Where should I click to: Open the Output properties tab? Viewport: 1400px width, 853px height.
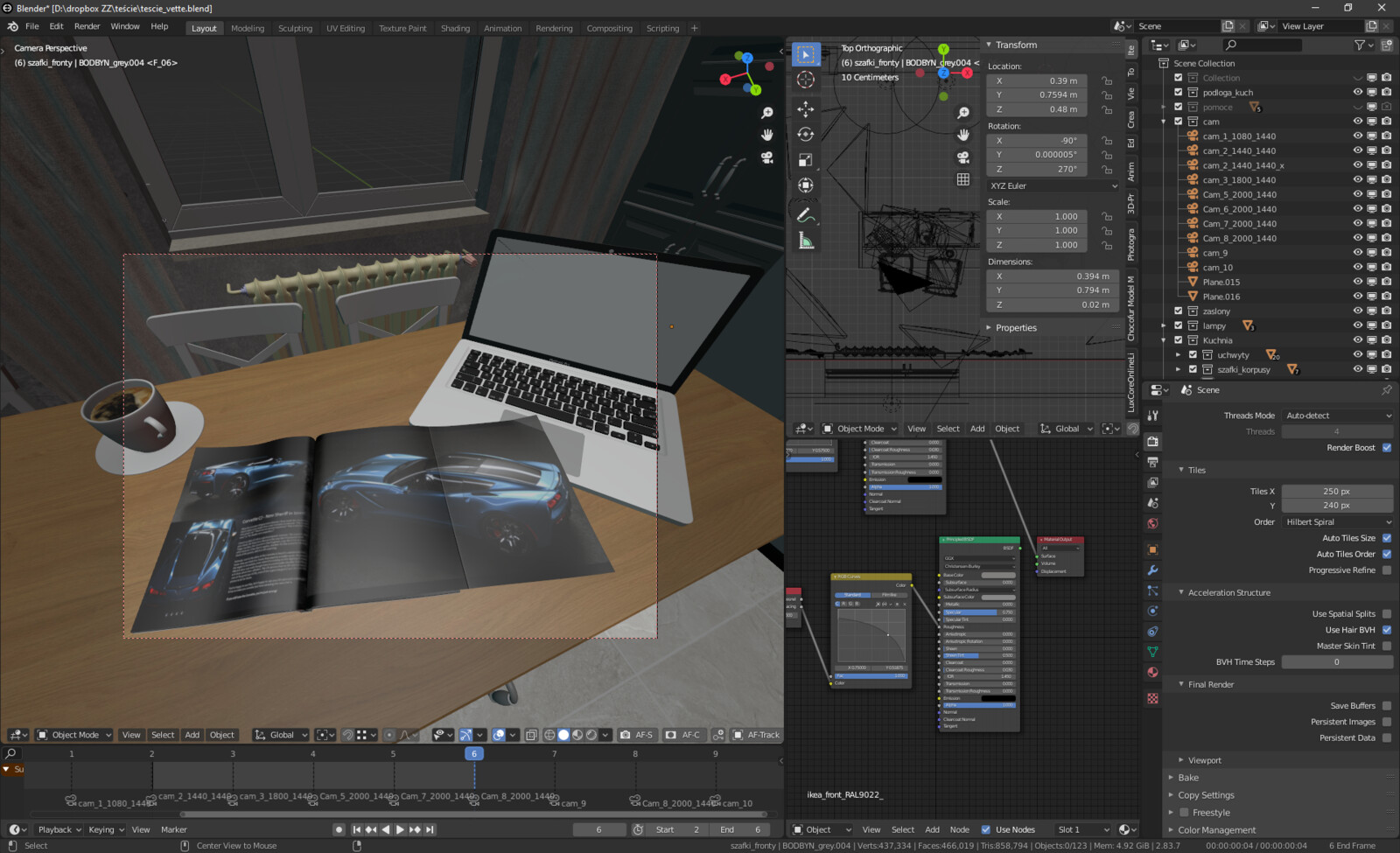[1152, 462]
